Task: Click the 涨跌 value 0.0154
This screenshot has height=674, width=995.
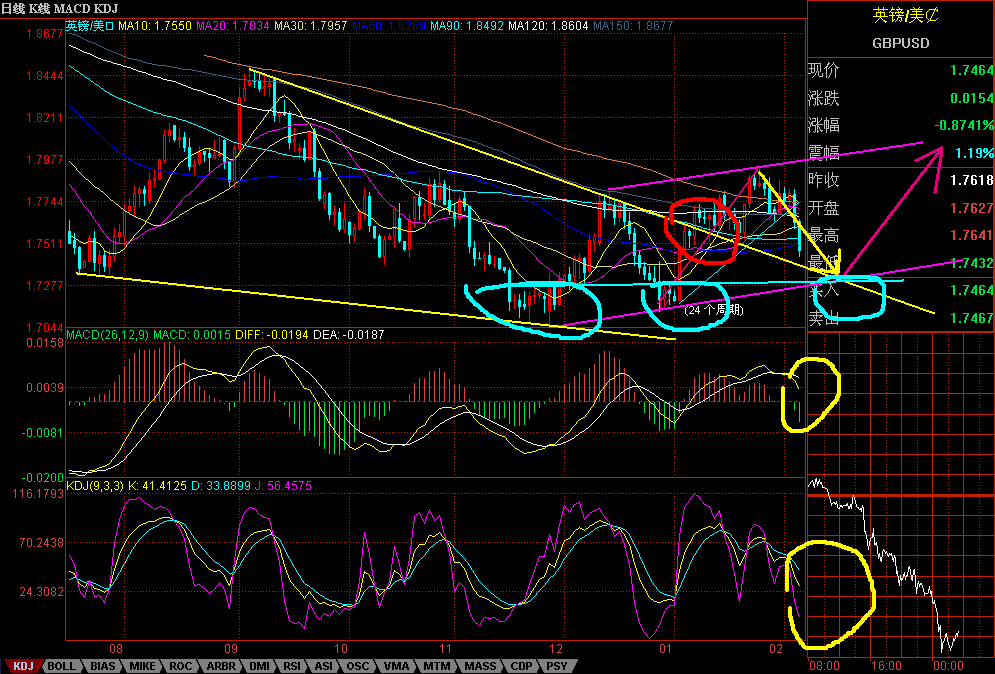Action: tap(972, 98)
